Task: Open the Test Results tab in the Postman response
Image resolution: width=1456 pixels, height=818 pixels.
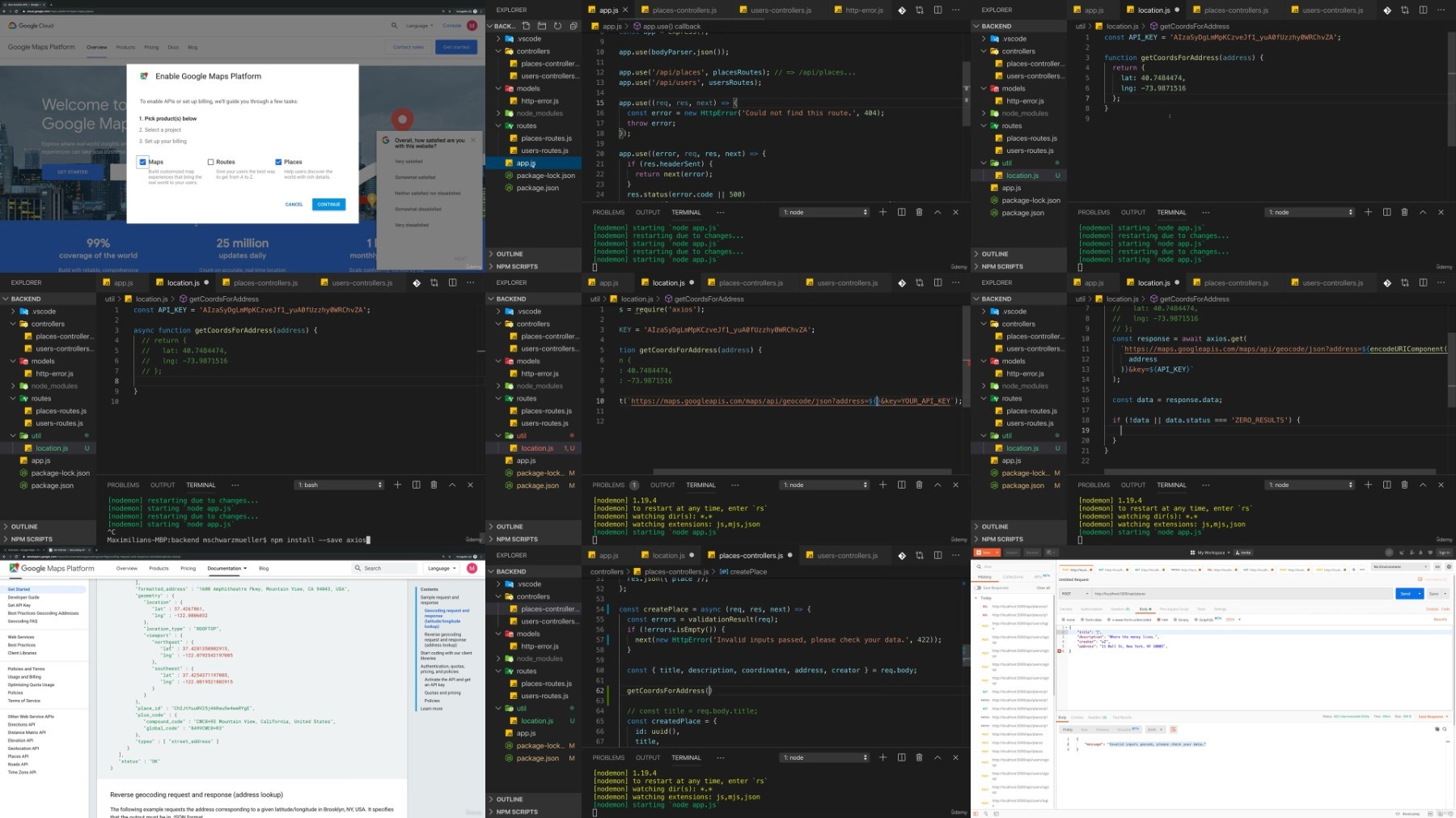Action: 1122,718
